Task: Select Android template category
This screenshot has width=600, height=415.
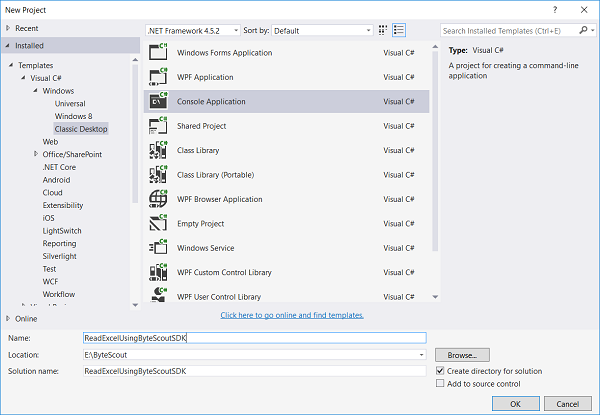Action: (x=56, y=179)
